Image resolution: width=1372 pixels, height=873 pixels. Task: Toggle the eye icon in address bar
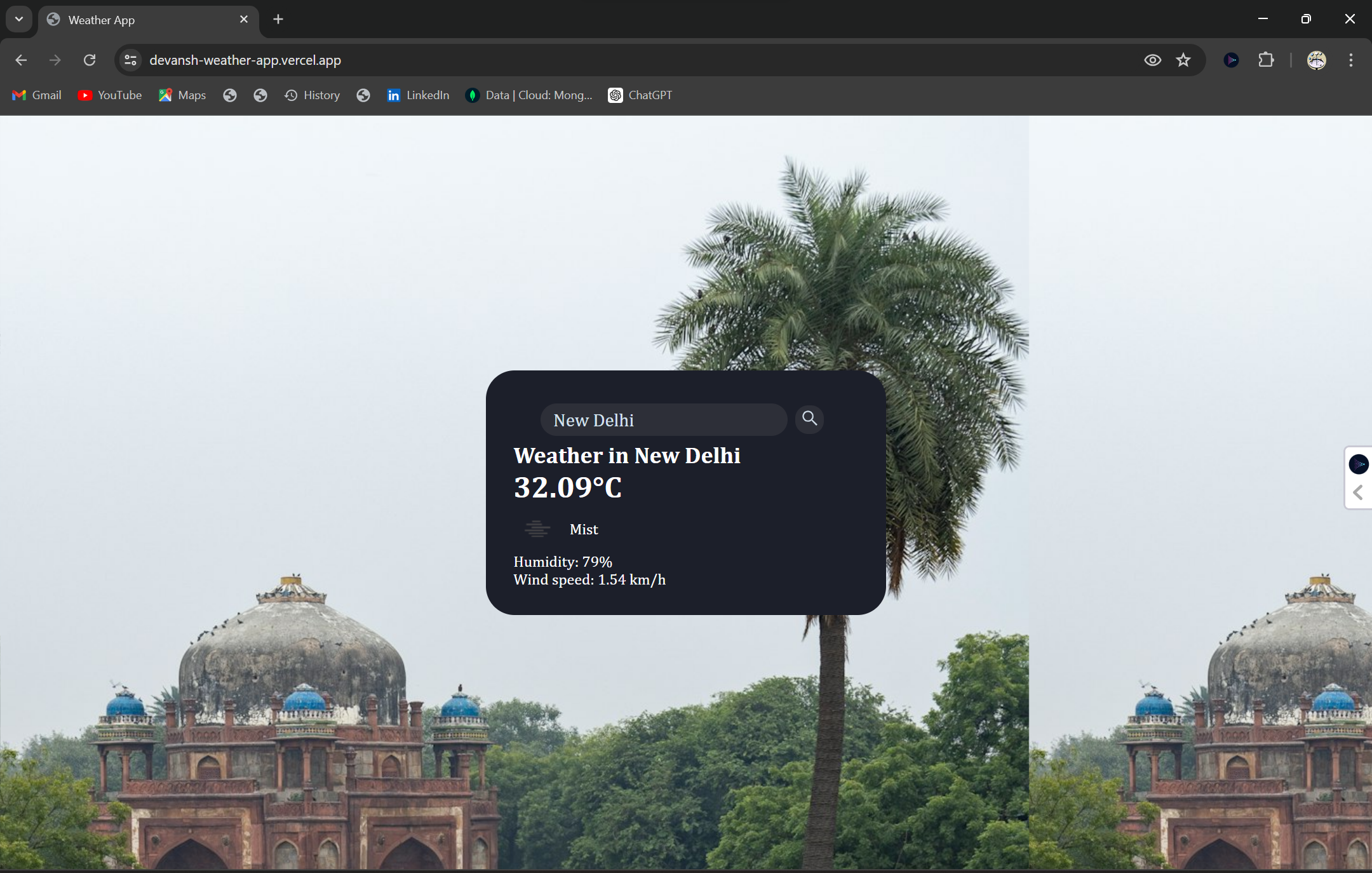1152,60
